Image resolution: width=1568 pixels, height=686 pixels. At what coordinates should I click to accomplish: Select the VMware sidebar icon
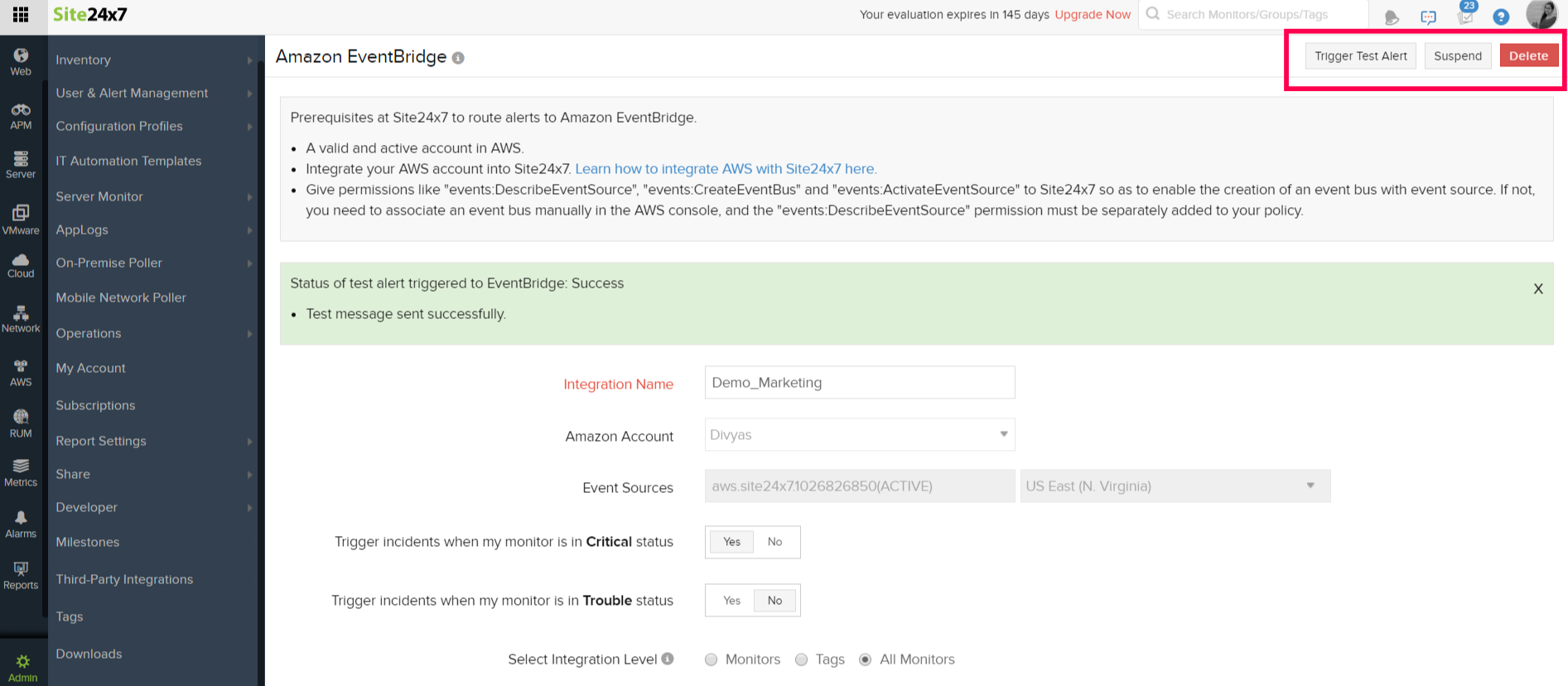click(21, 220)
